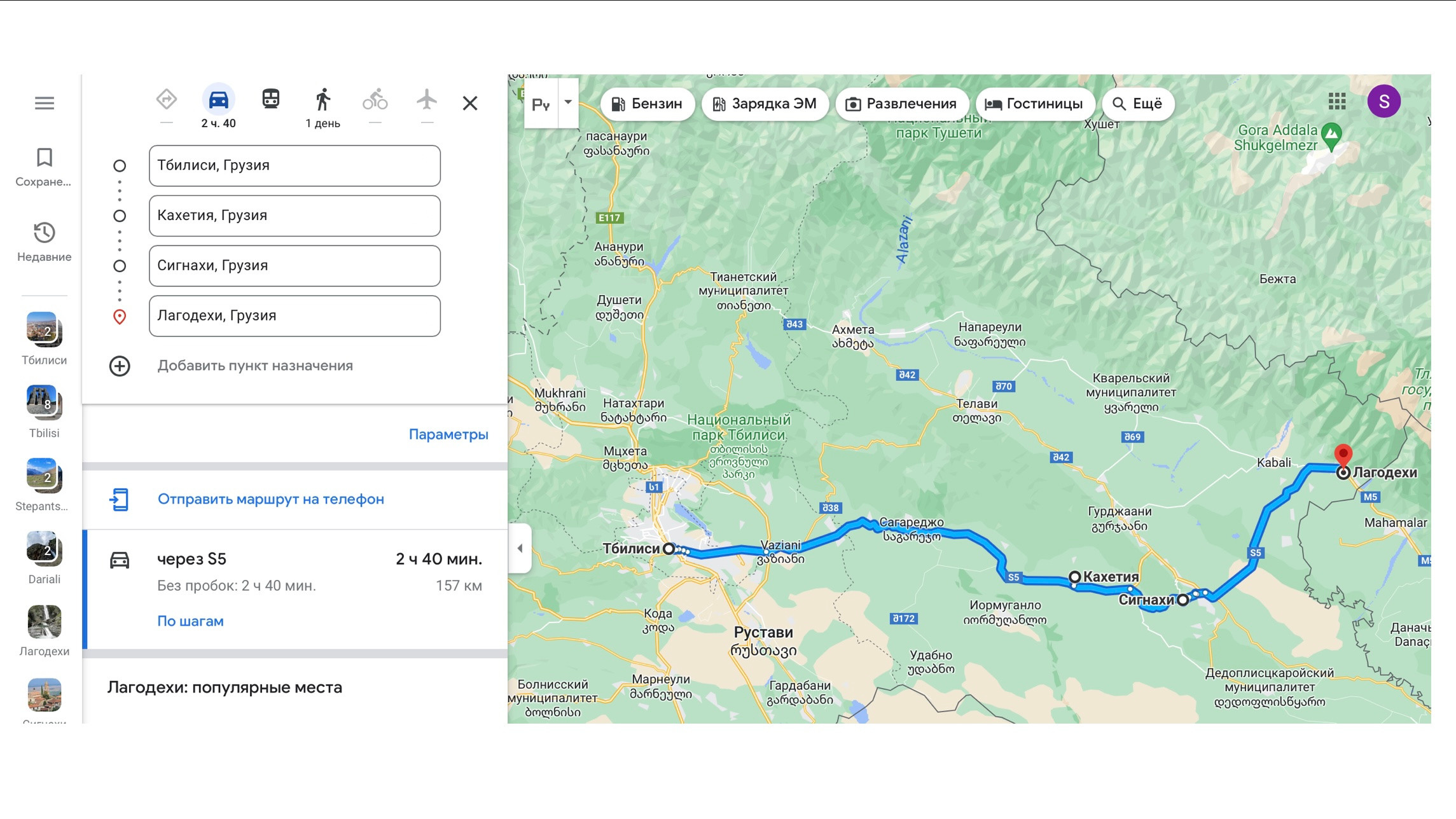This screenshot has height=819, width=1456.
Task: Click Отправить маршрут на телефон link
Action: [270, 499]
